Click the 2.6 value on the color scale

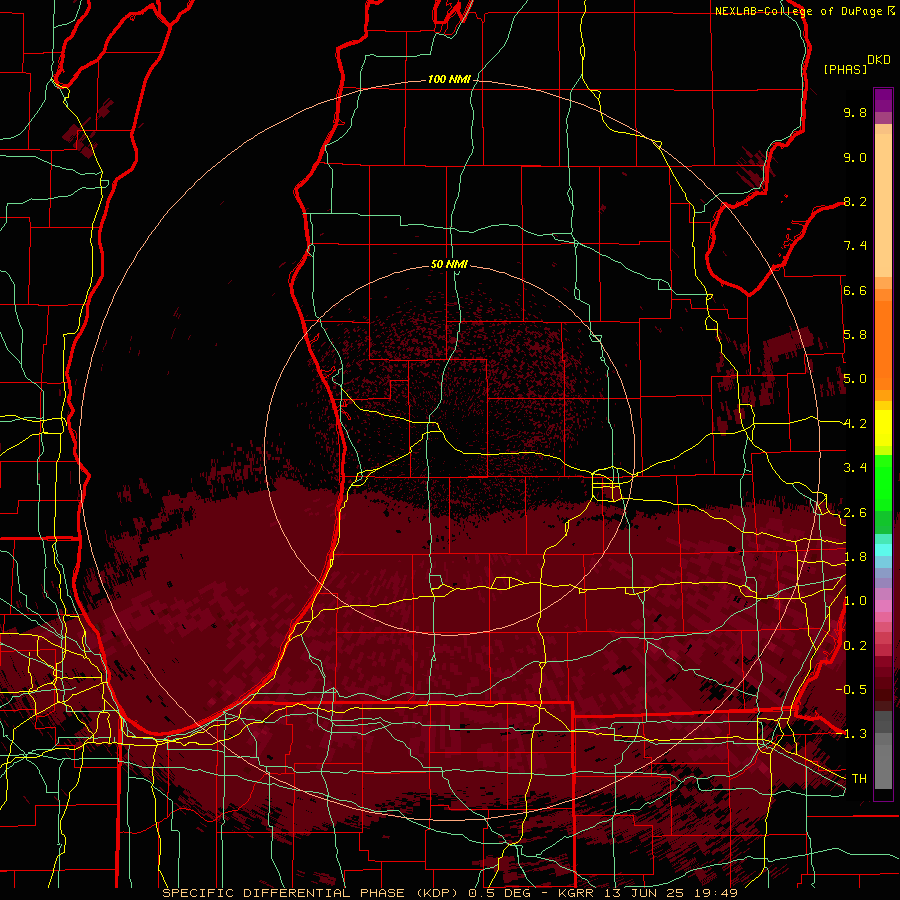(x=855, y=513)
